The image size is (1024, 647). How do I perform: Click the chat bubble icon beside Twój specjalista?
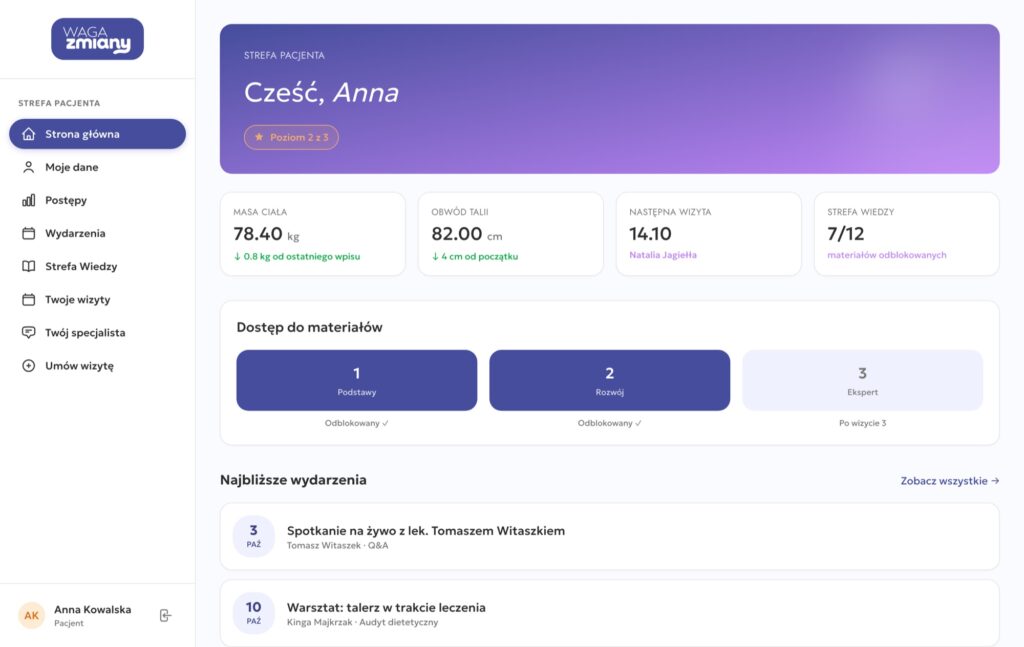click(x=29, y=332)
